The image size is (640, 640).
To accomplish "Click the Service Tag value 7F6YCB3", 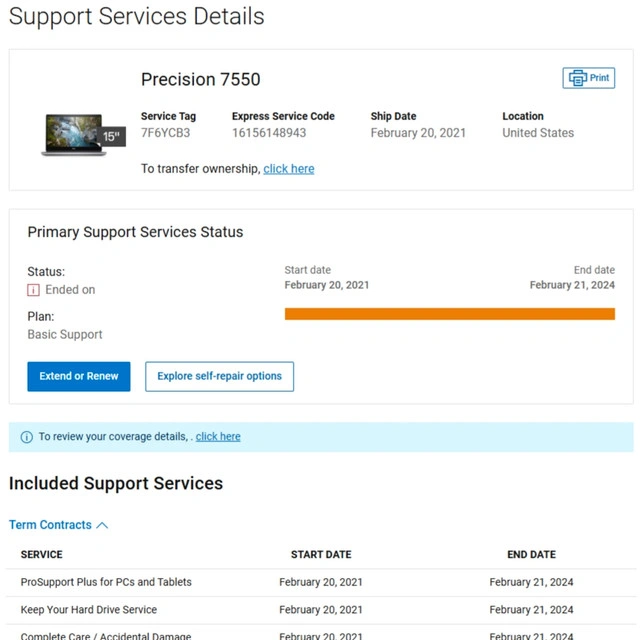I will tap(165, 133).
